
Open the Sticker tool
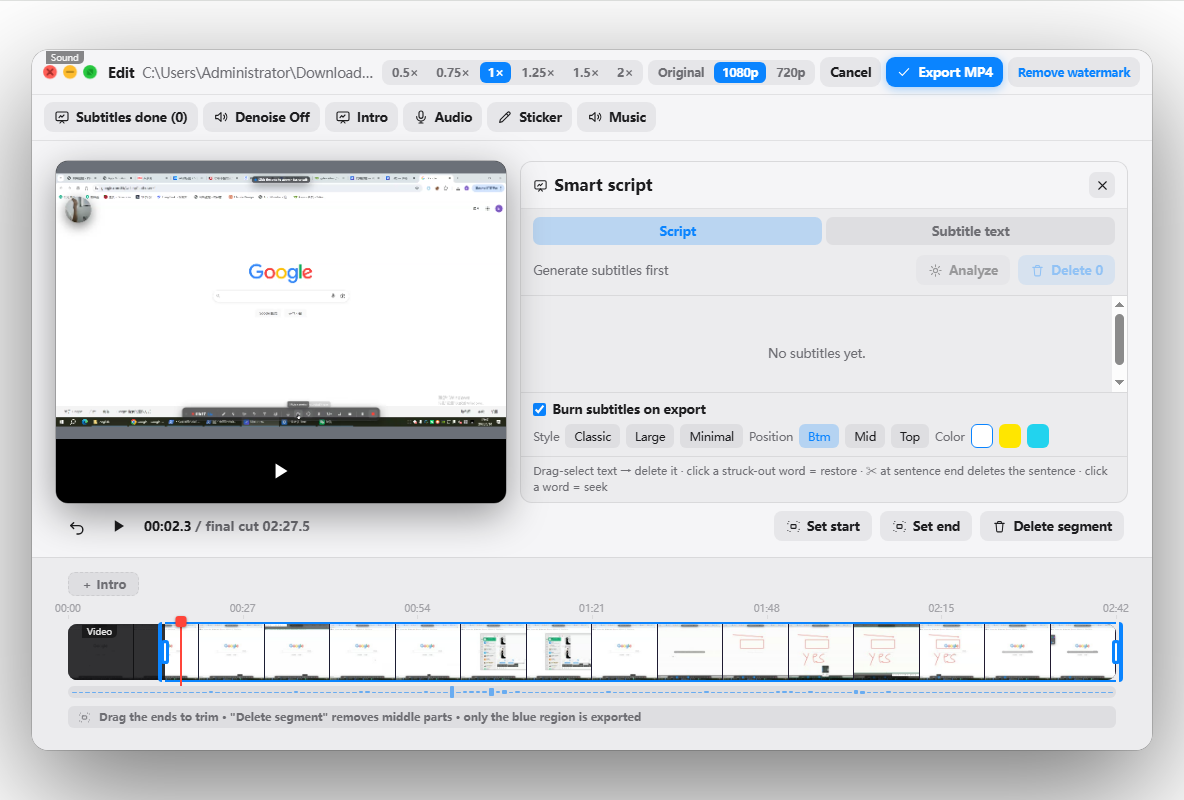click(x=530, y=117)
